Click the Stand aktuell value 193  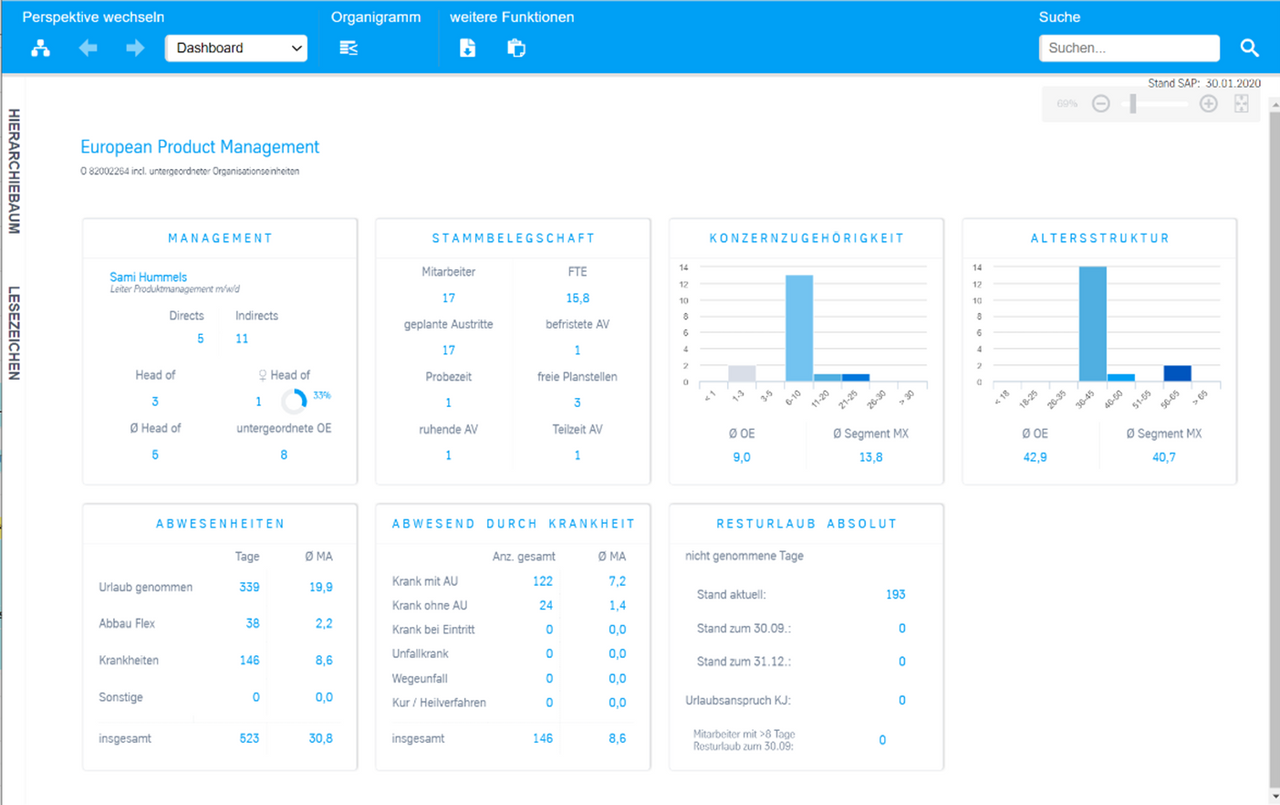click(895, 594)
